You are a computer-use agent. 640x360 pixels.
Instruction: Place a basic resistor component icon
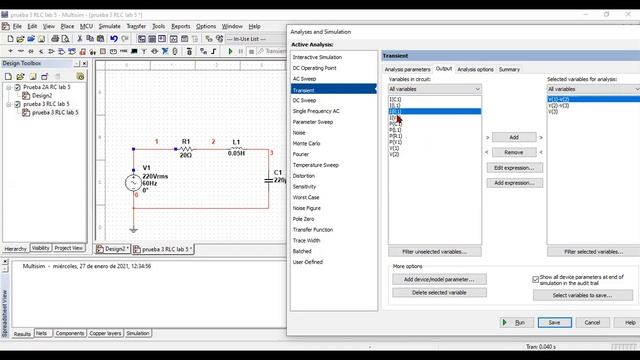(20, 51)
